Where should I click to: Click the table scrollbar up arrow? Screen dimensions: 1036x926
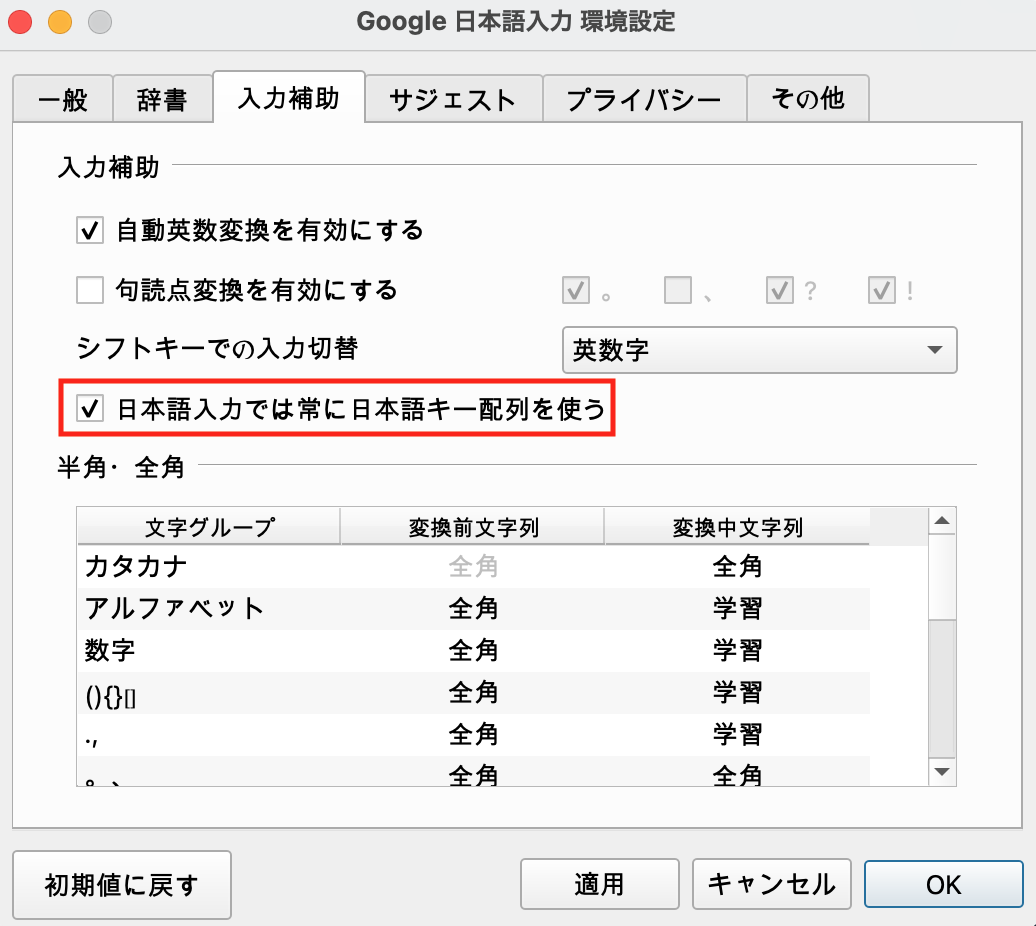[942, 521]
